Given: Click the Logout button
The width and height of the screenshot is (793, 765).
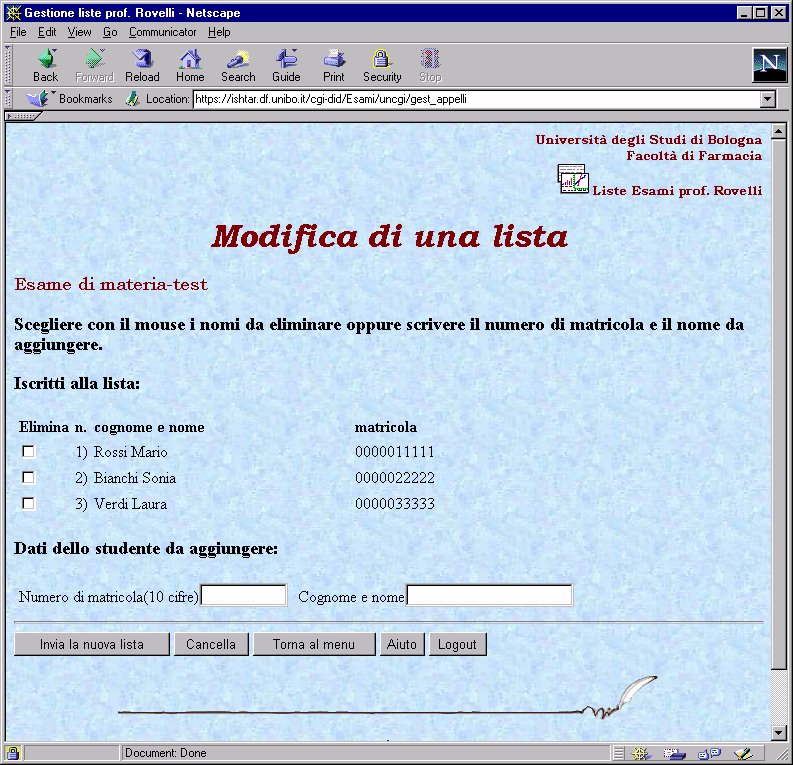Looking at the screenshot, I should [458, 644].
